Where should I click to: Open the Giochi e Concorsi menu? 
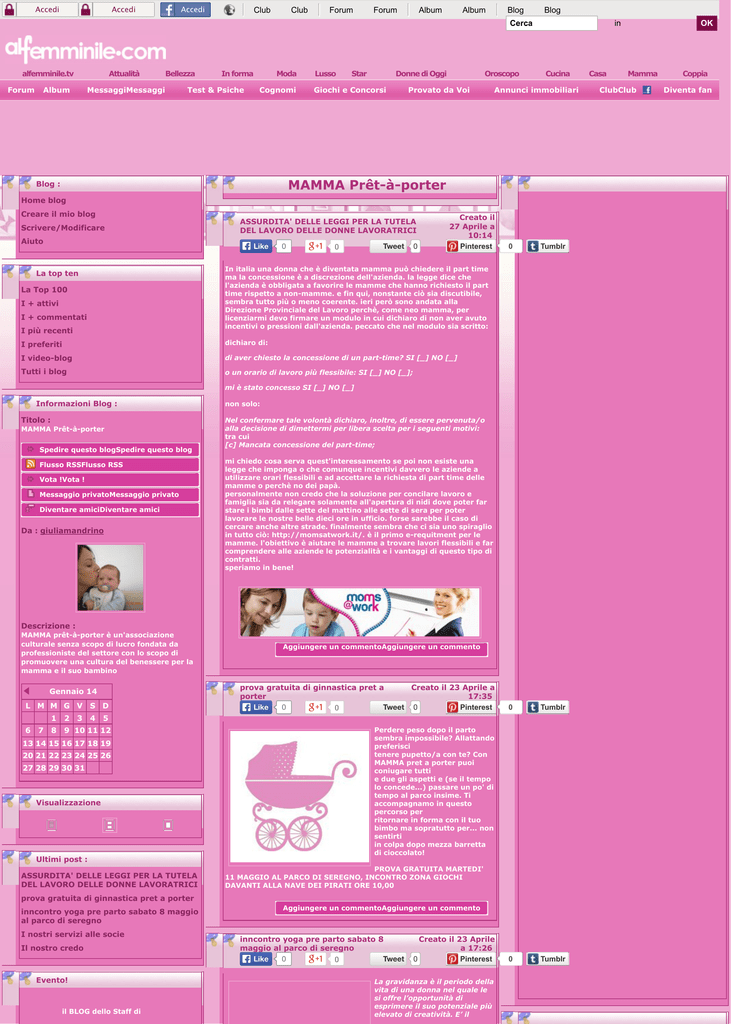coord(350,90)
